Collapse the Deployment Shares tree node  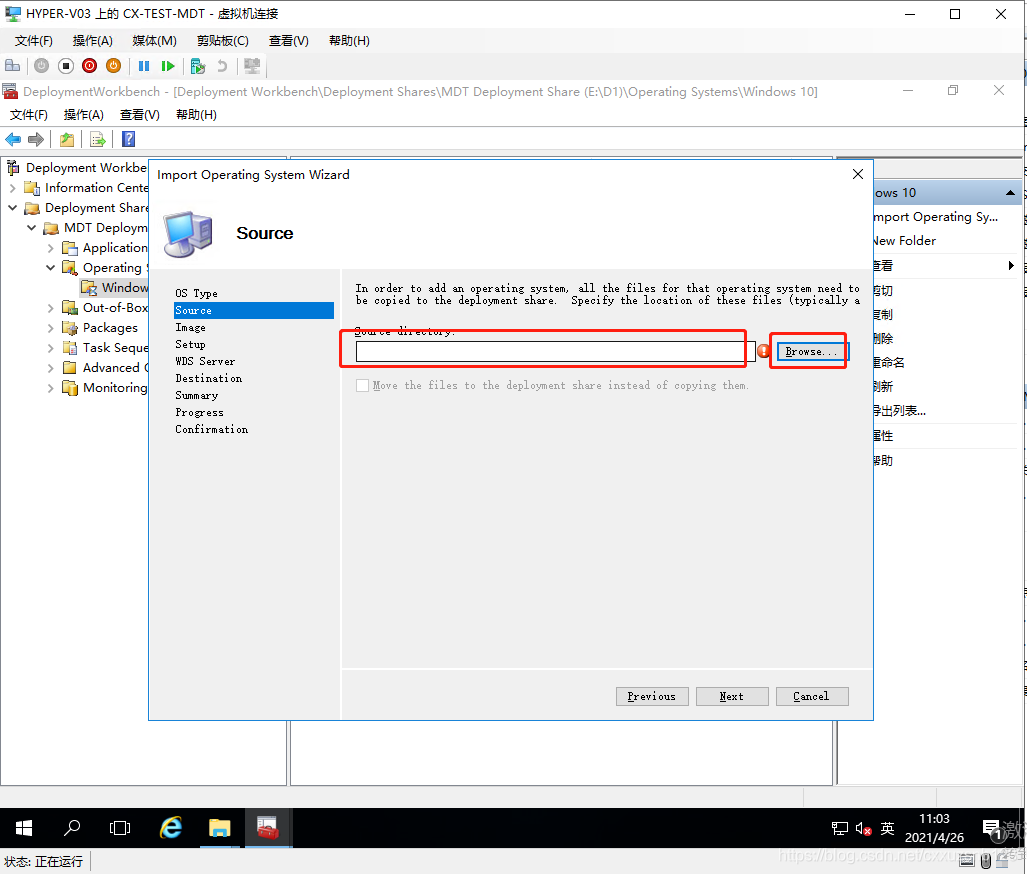12,208
